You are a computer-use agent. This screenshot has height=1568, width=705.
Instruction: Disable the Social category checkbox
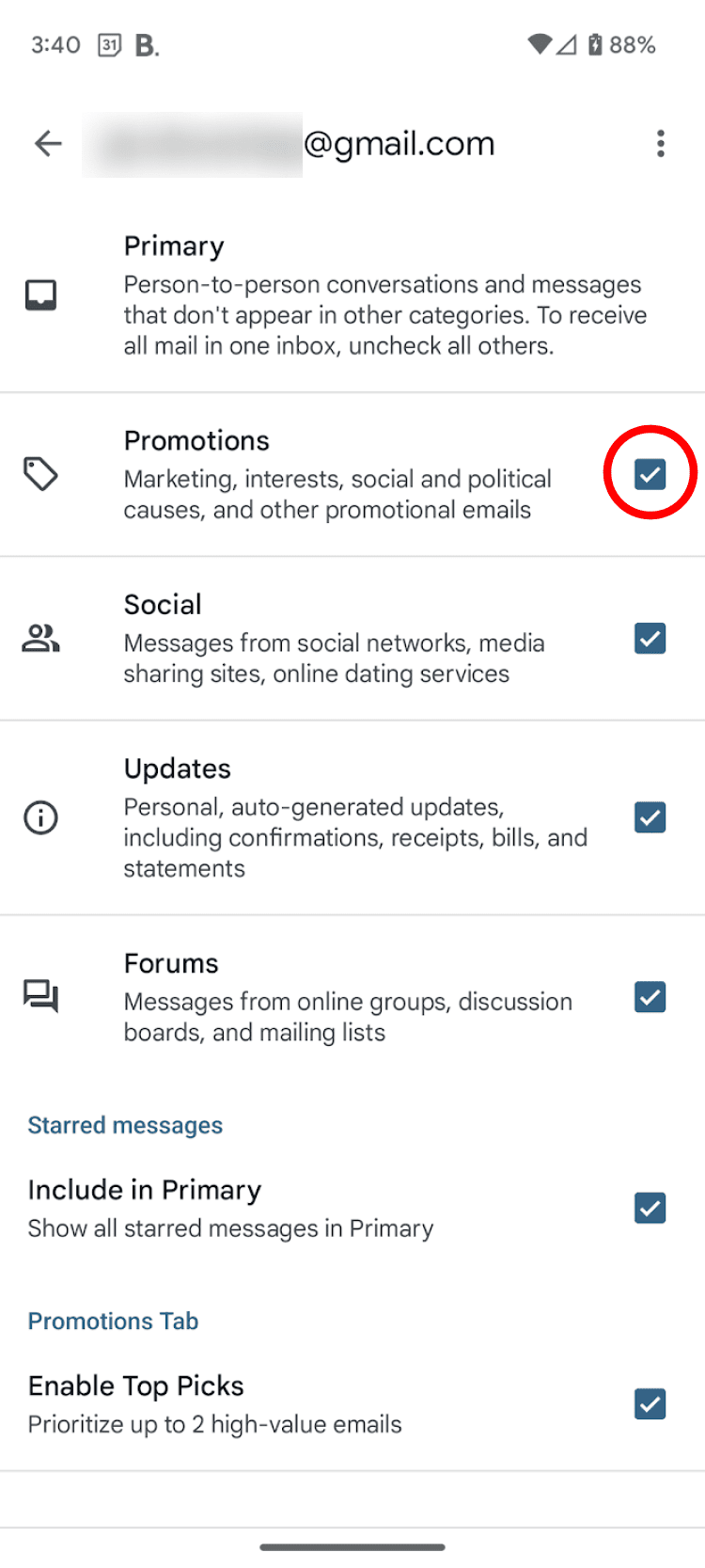tap(650, 639)
